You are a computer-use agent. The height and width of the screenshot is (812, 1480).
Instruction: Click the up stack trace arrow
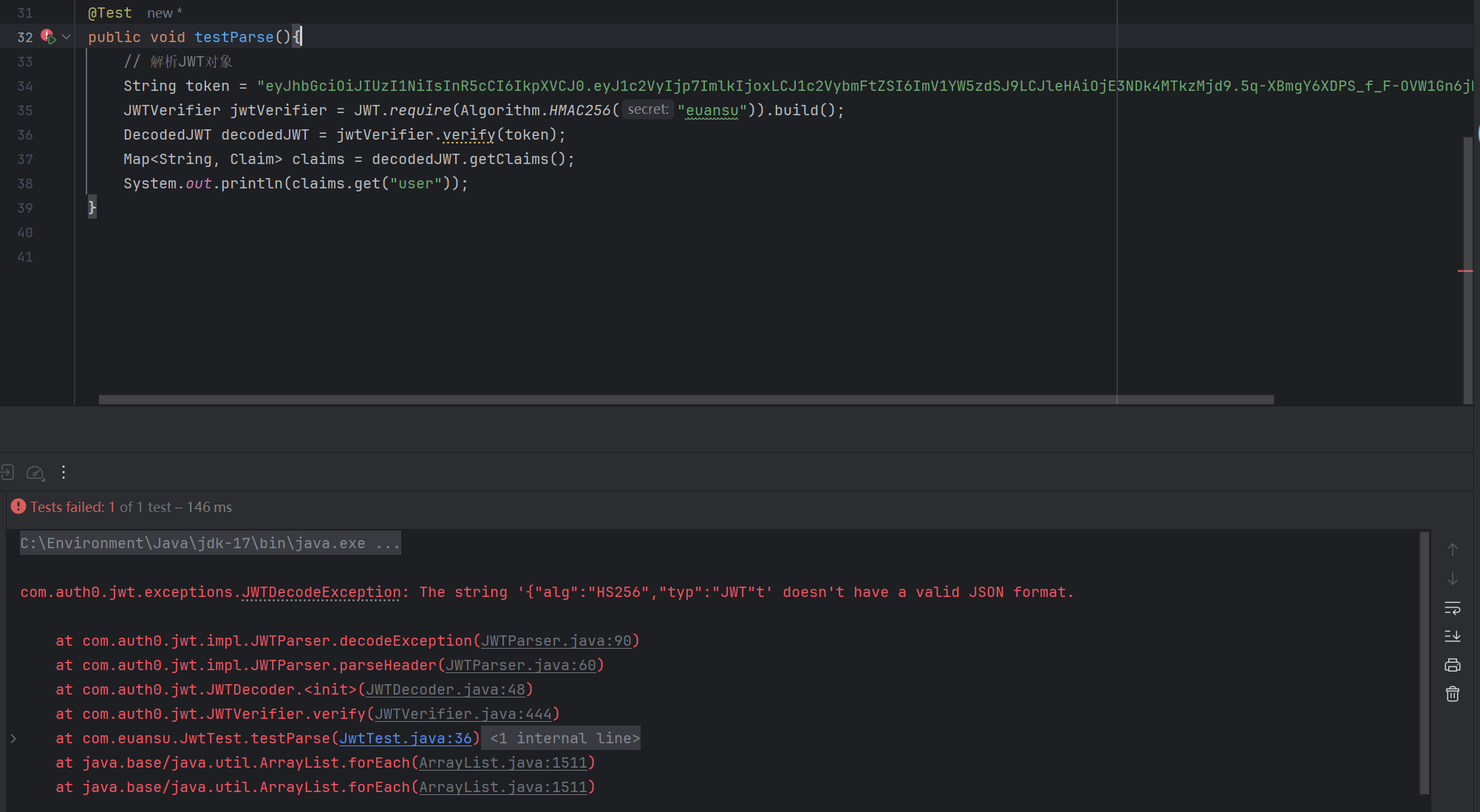1452,550
